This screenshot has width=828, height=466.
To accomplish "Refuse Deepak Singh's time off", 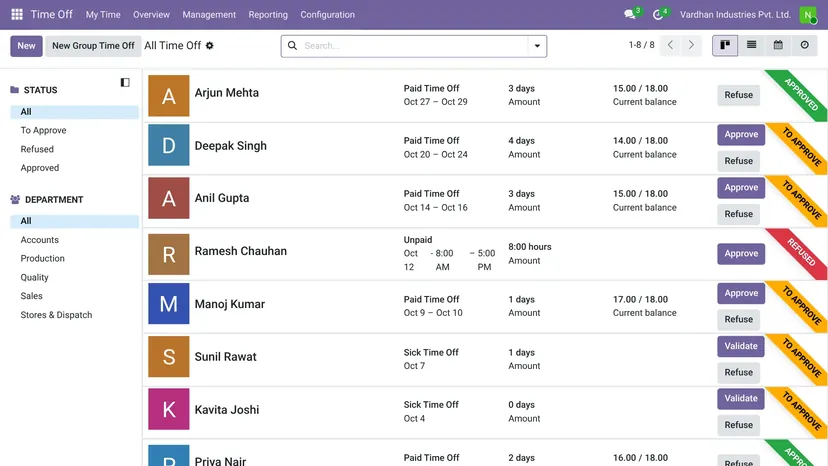I will click(738, 161).
